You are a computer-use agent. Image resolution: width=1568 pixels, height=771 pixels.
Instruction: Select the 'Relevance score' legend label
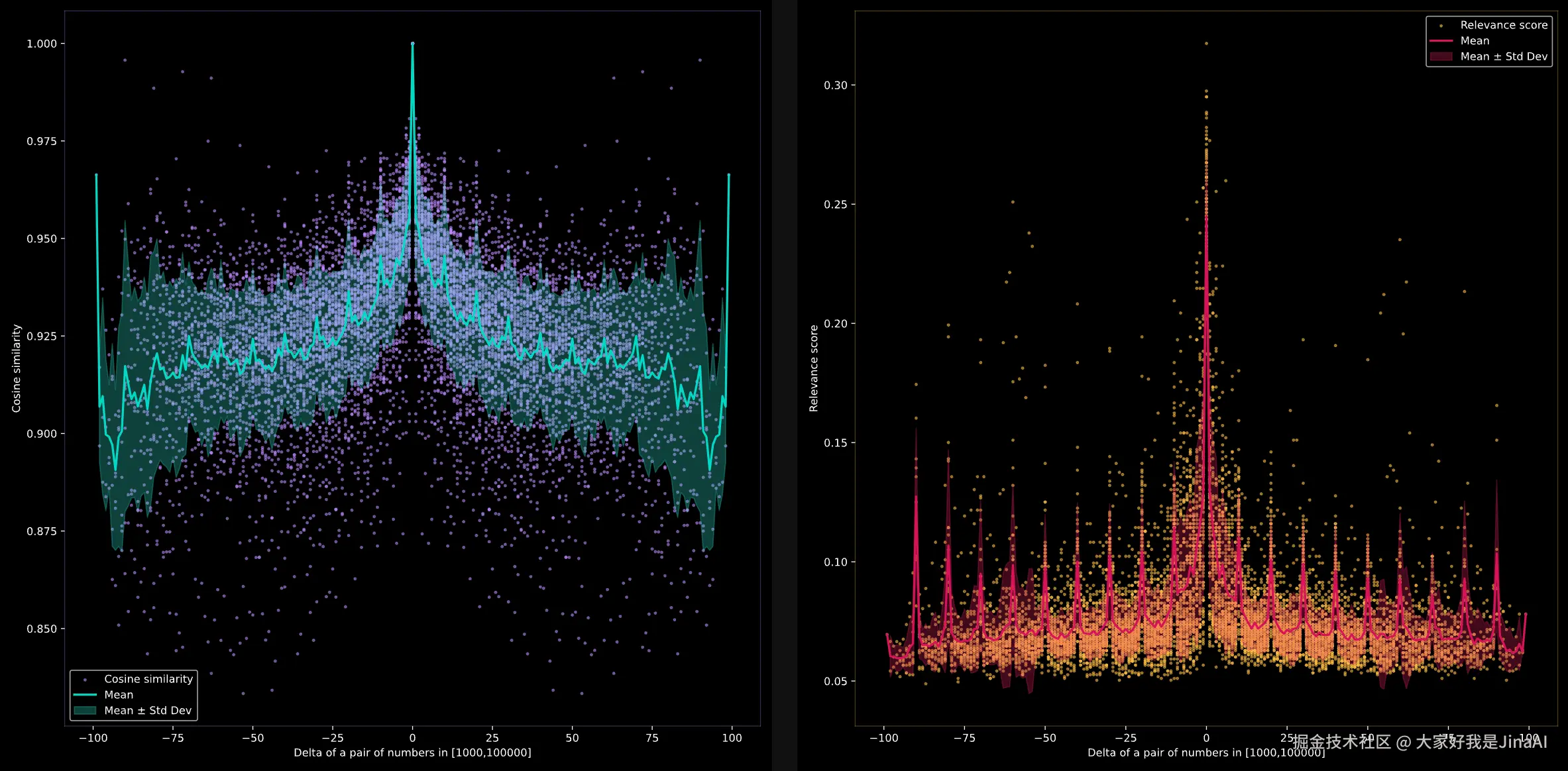click(x=1504, y=25)
